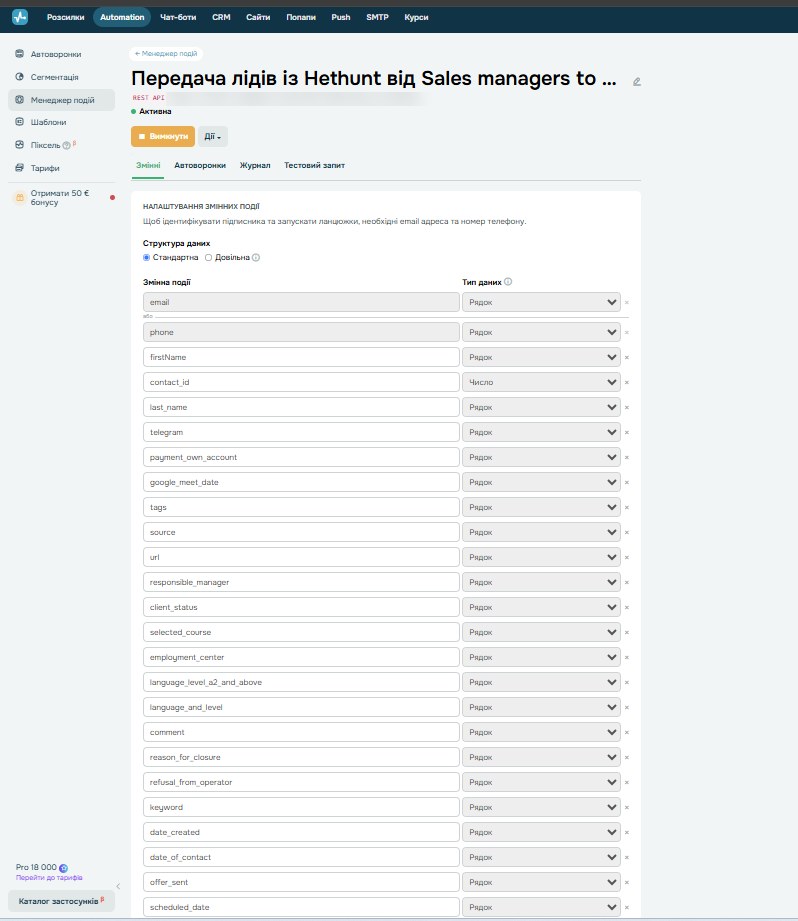
Task: Open Курси top menu item
Action: point(416,17)
